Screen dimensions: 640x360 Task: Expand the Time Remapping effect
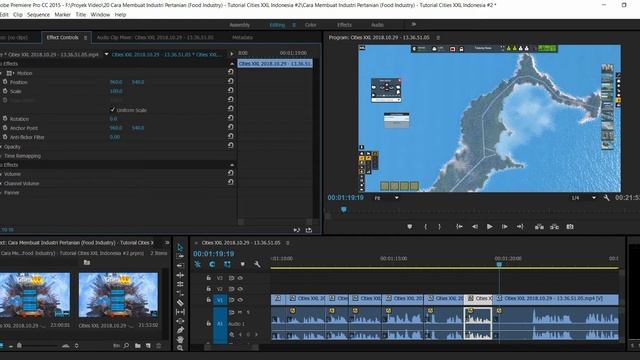point(1,156)
